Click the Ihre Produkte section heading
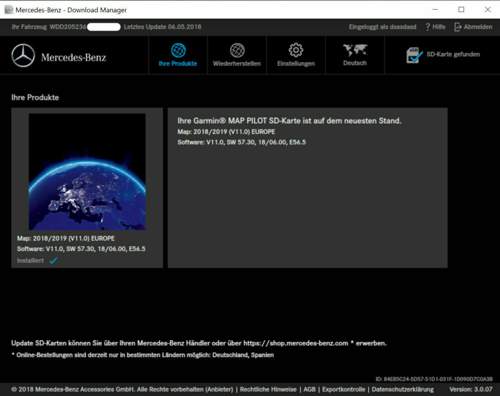Image resolution: width=500 pixels, height=396 pixels. (x=35, y=97)
